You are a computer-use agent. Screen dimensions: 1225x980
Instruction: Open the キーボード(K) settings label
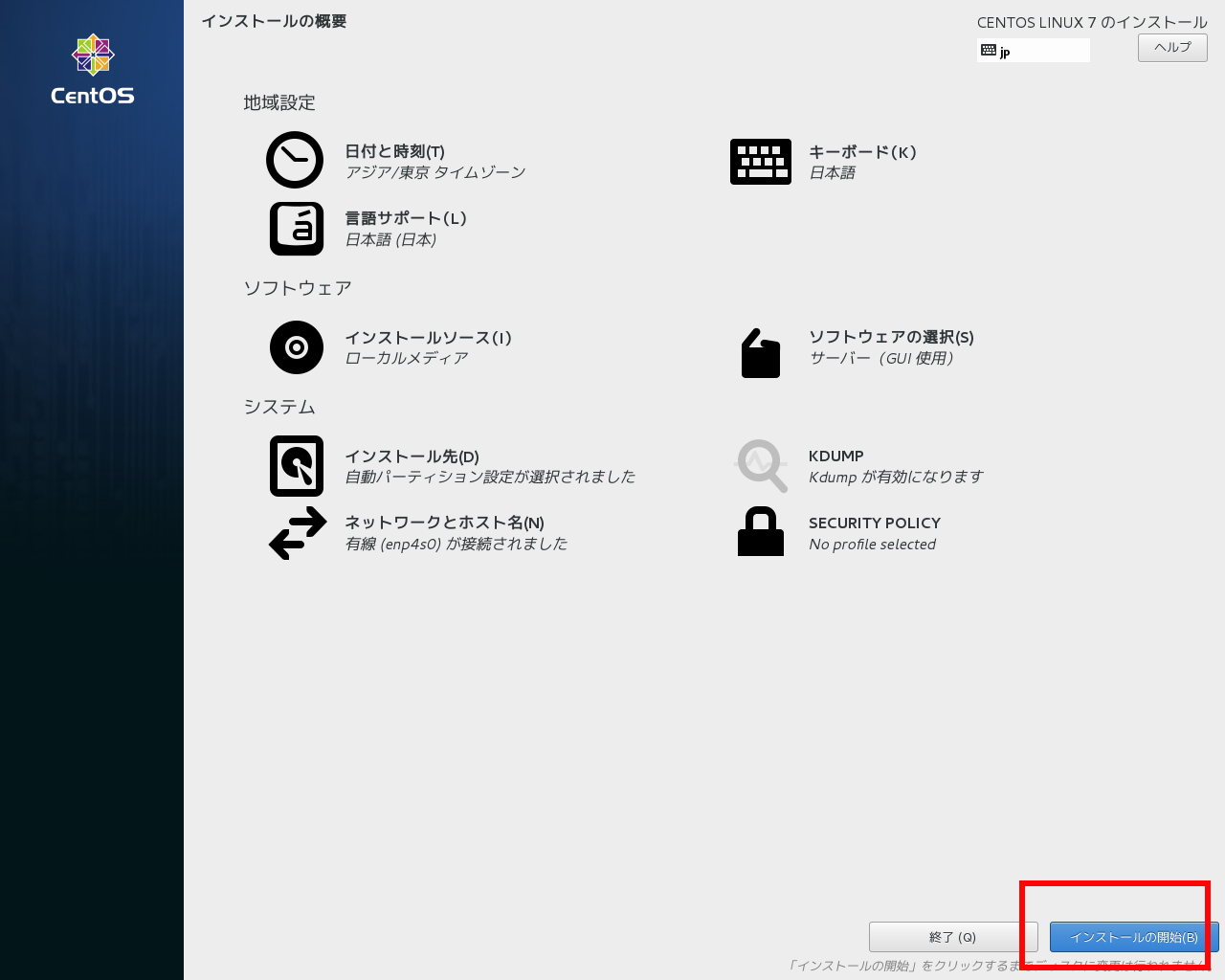coord(862,152)
